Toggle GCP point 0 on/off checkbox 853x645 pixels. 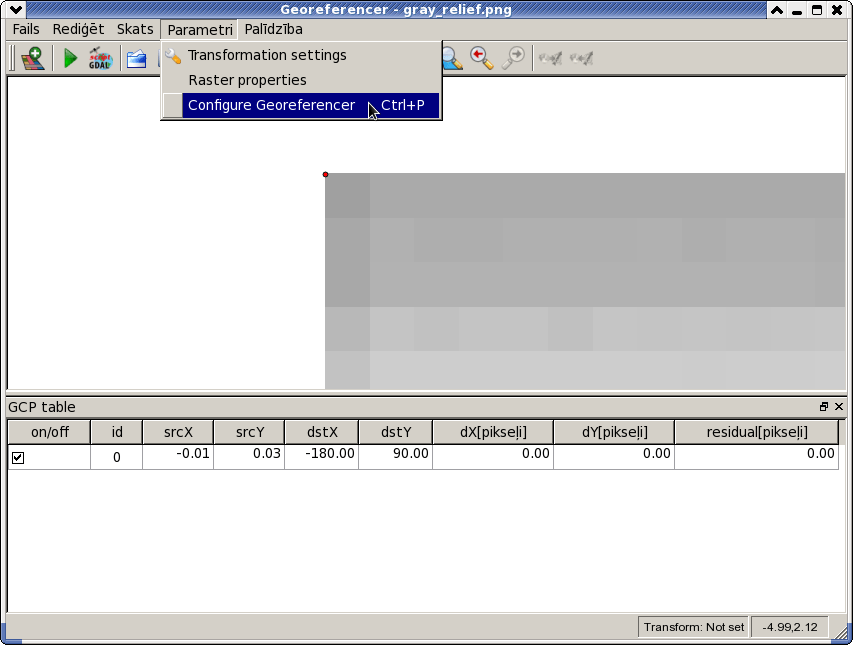(x=18, y=458)
